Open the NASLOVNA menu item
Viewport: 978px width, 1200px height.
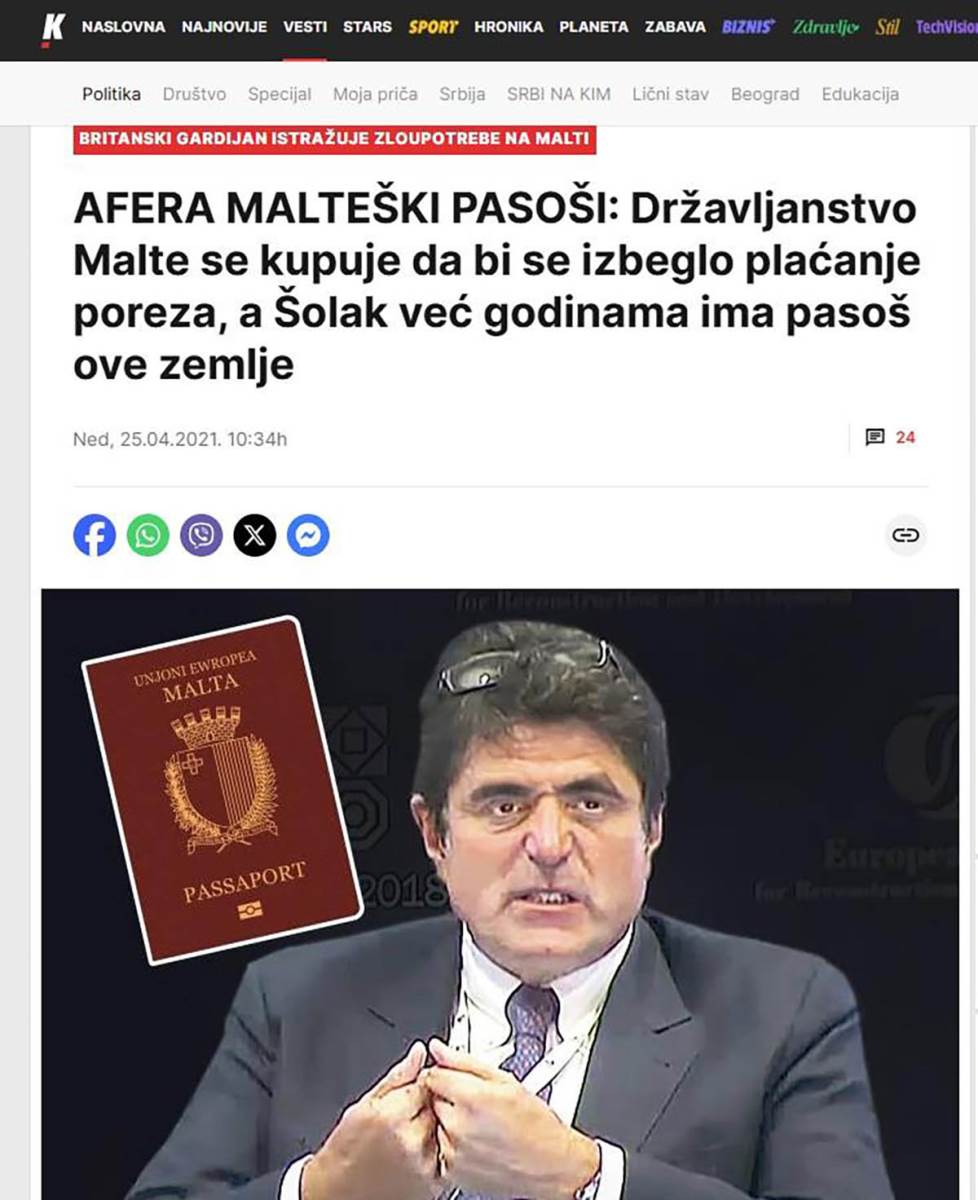[123, 27]
